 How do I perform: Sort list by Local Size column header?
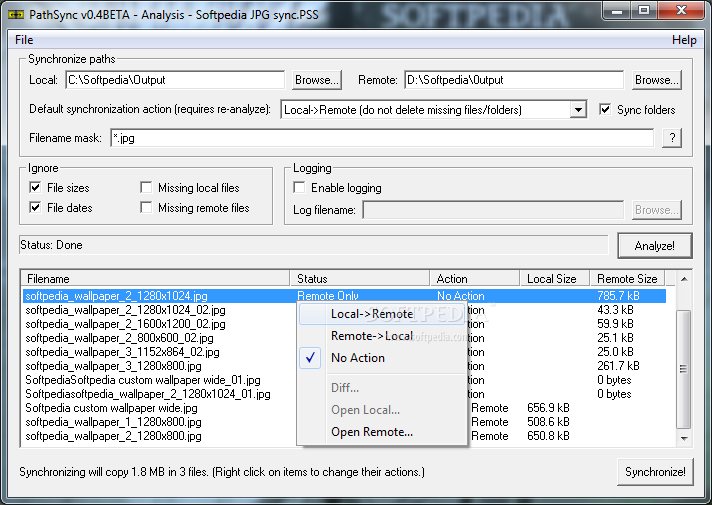pyautogui.click(x=555, y=278)
